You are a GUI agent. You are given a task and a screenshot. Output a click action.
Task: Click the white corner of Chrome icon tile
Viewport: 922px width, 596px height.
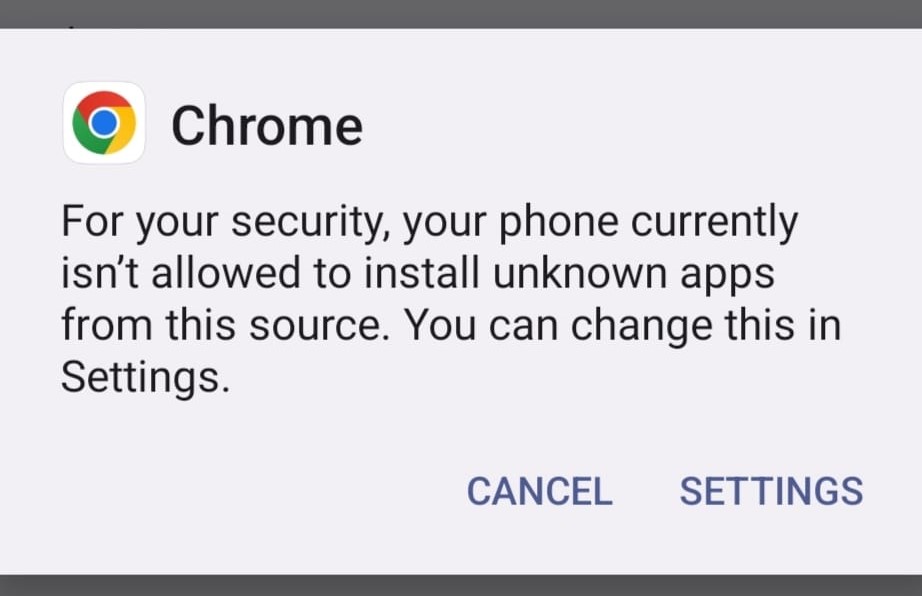(70, 89)
